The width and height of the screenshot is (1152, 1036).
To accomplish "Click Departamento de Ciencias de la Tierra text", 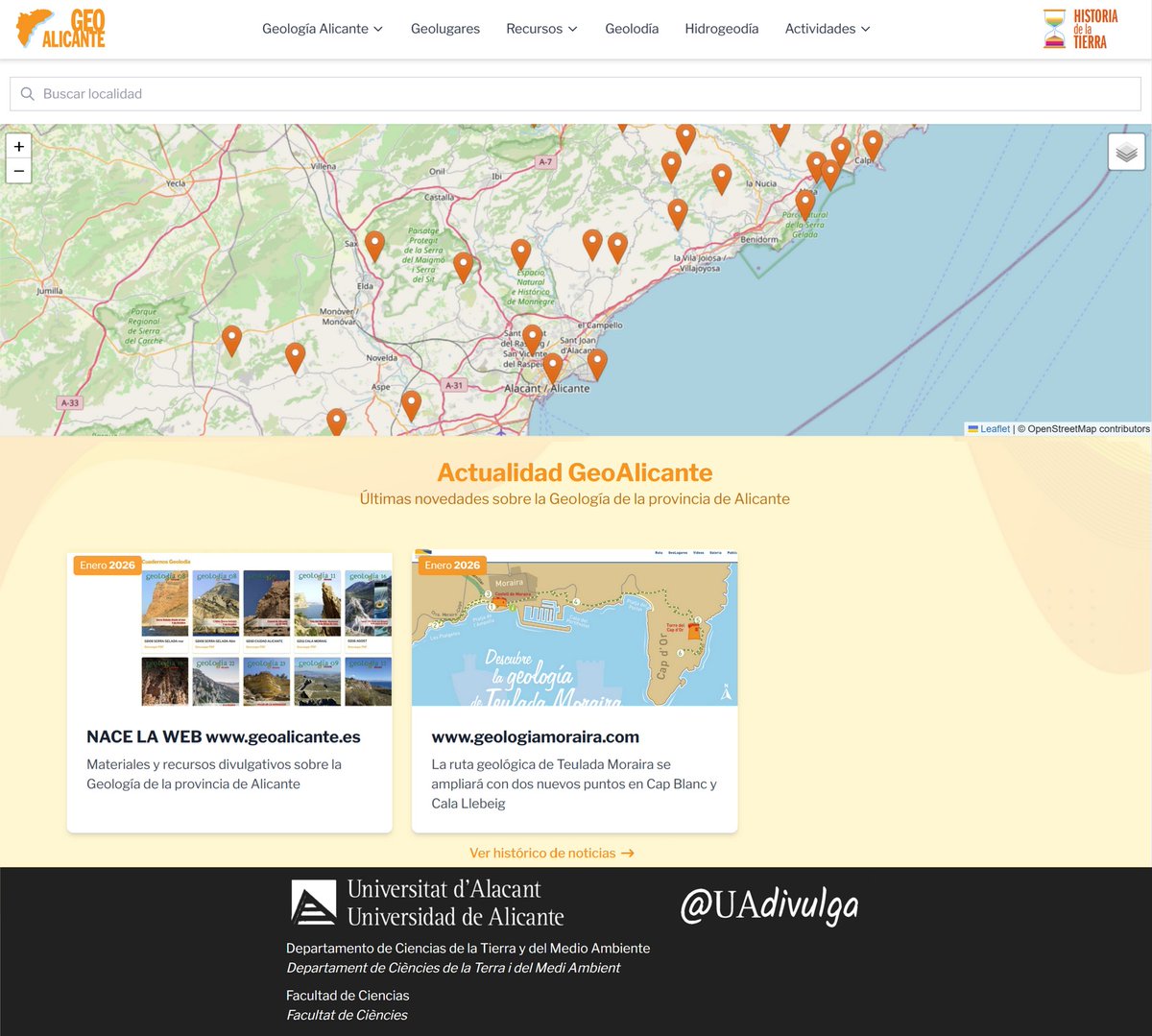I will pos(468,948).
